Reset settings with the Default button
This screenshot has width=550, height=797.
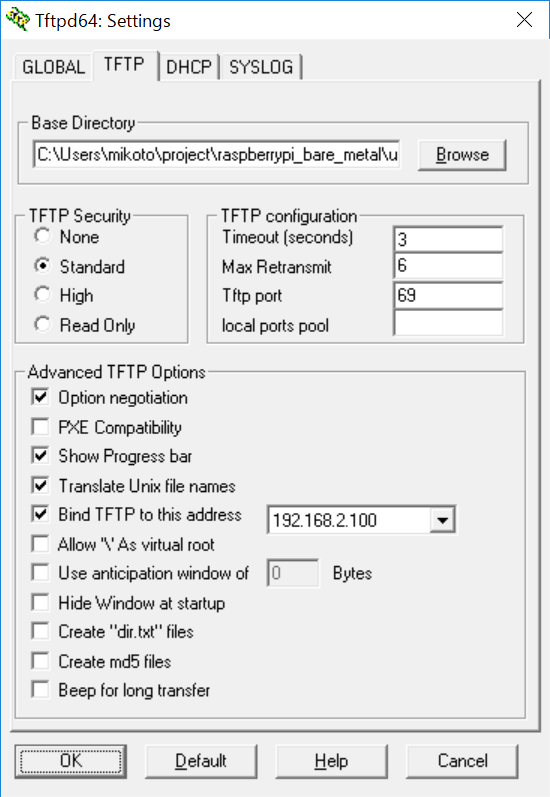(x=201, y=761)
